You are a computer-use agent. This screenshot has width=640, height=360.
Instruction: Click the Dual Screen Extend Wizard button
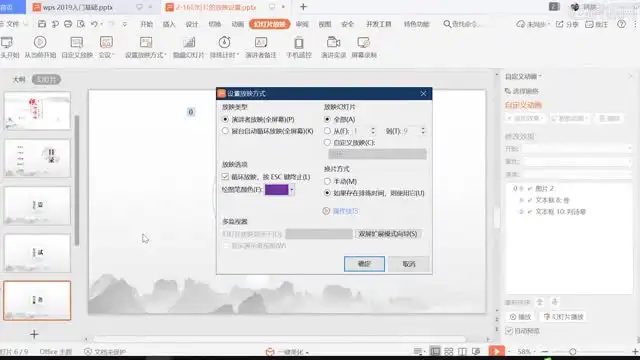(388, 234)
